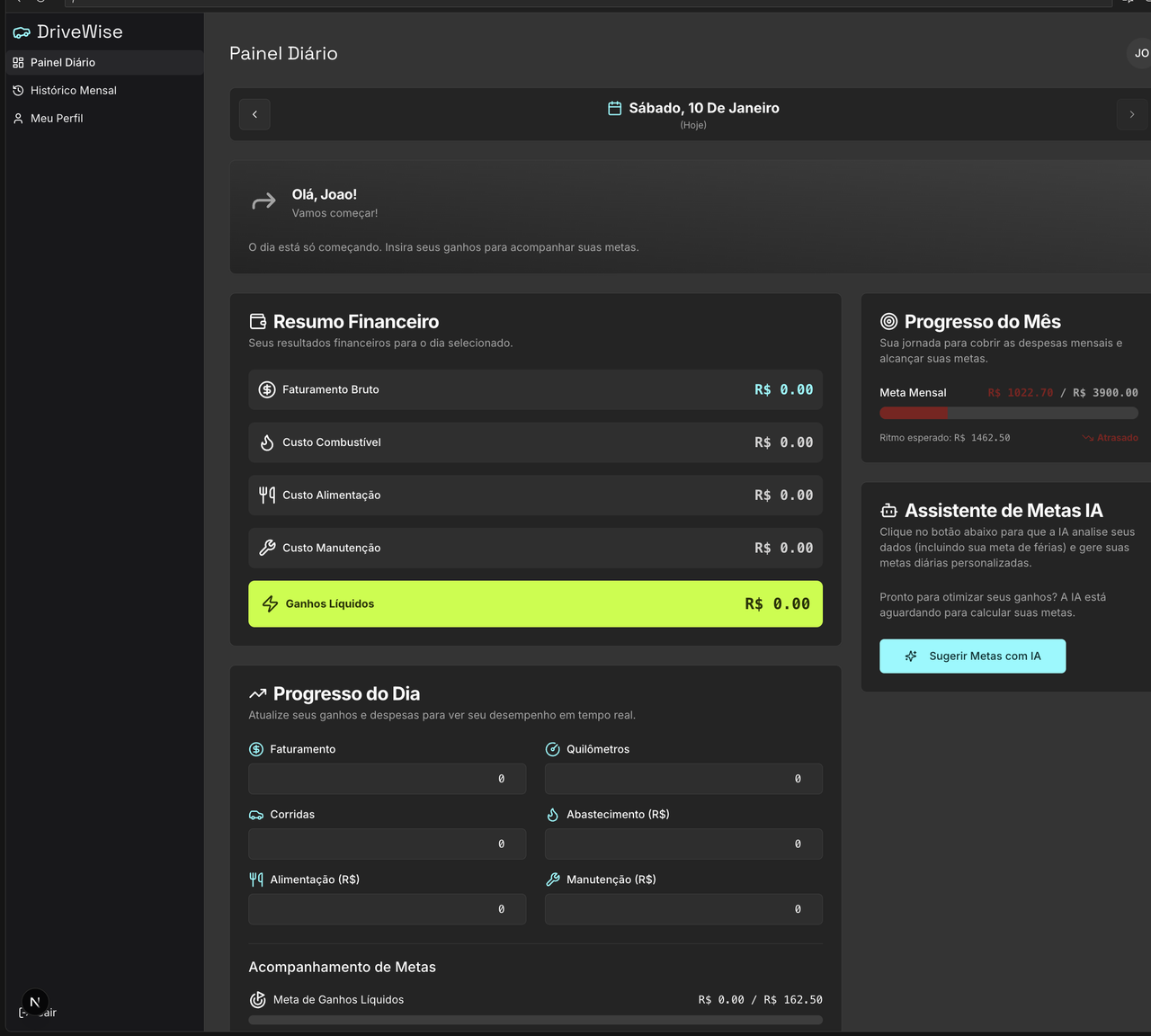Click the flame icon beside Abastecimento (R$)
Viewport: 1151px width, 1036px height.
[x=553, y=815]
